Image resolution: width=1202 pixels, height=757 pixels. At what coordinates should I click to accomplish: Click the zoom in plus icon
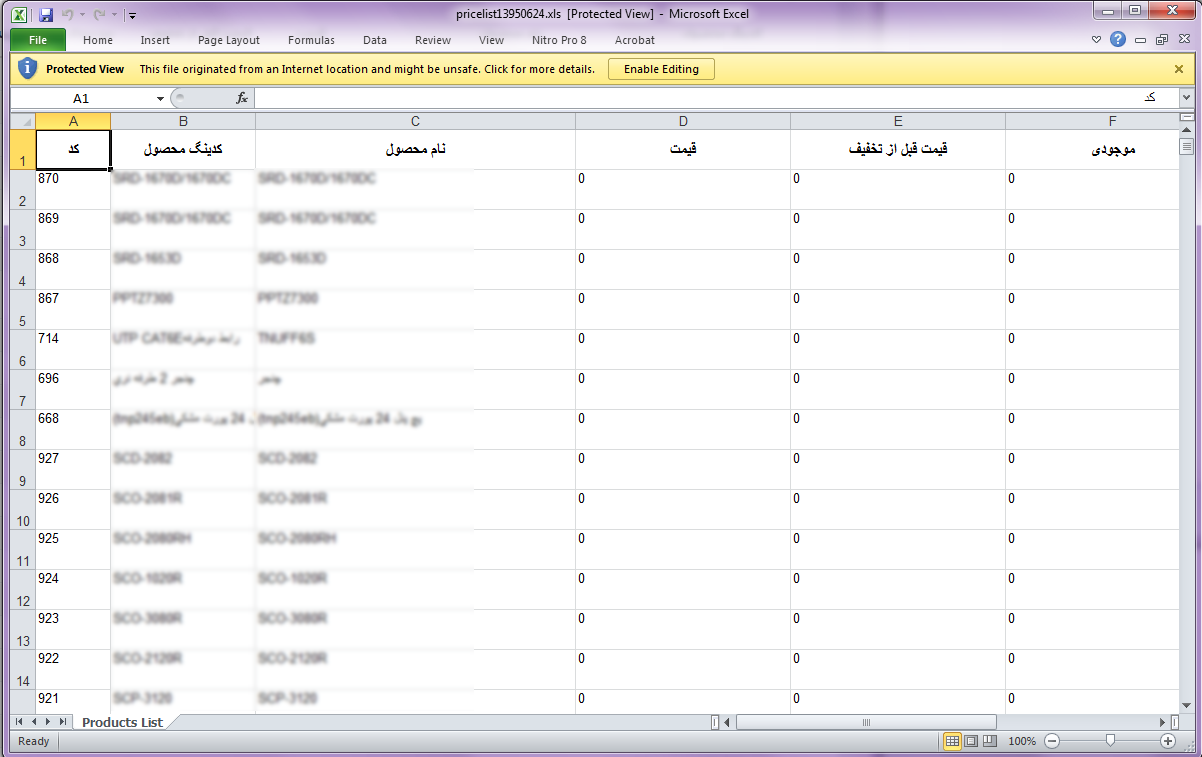click(x=1167, y=741)
